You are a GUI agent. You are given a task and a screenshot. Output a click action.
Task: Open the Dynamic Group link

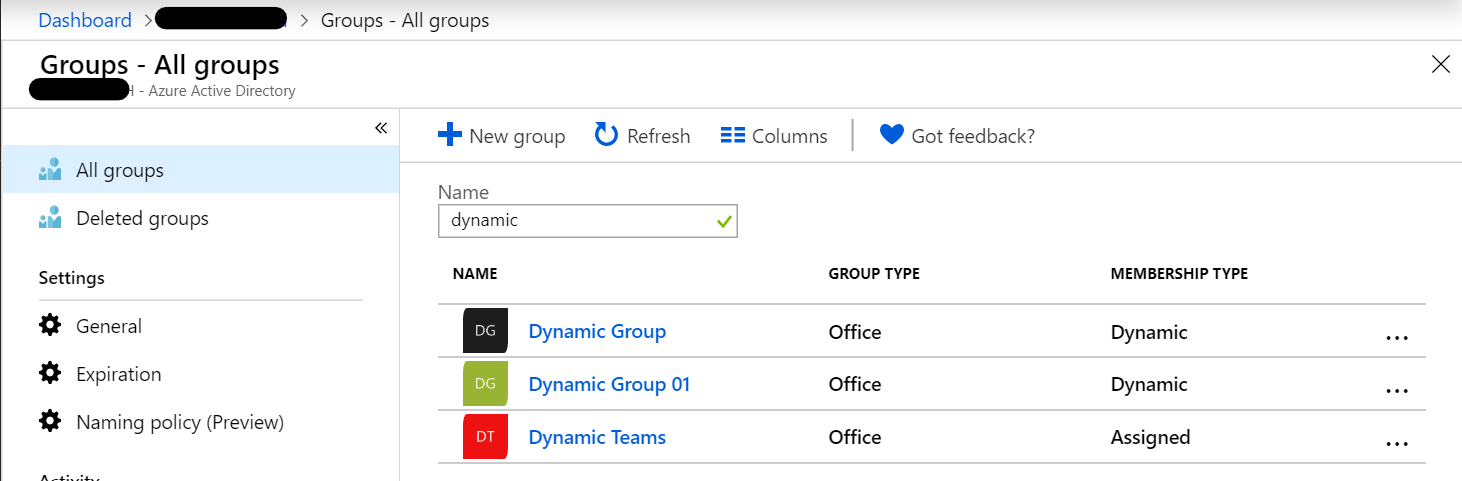597,331
